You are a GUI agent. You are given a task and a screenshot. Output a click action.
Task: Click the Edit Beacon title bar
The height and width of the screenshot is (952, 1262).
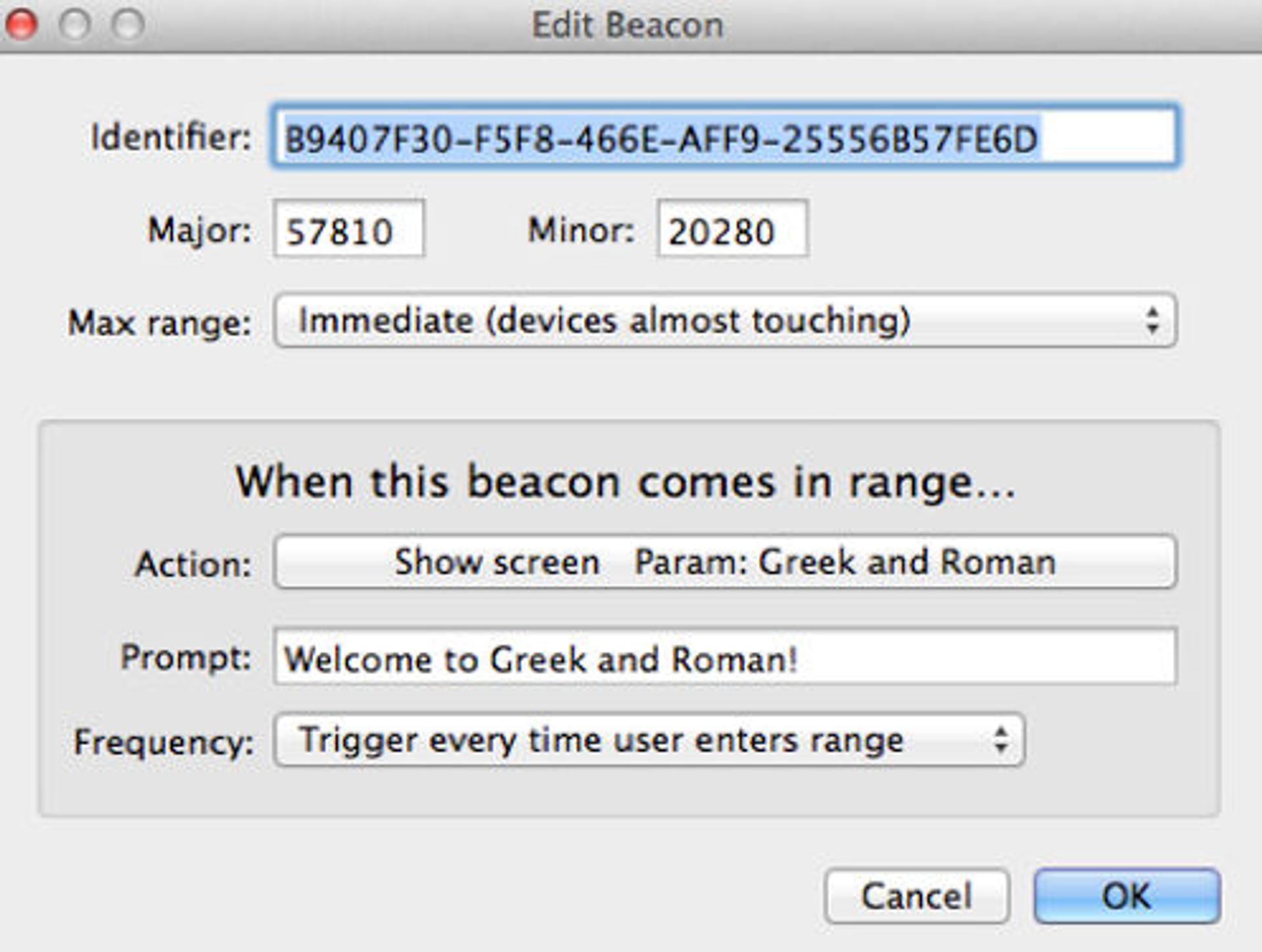(628, 25)
